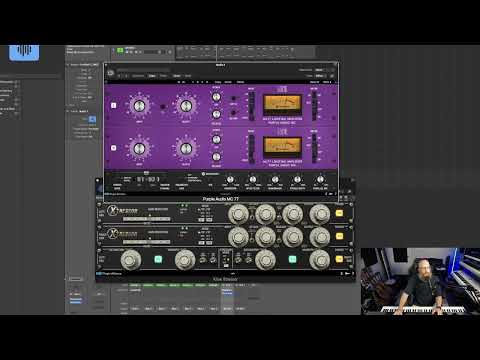Adjust MC 77 channel 1 Output knob

tap(186, 106)
